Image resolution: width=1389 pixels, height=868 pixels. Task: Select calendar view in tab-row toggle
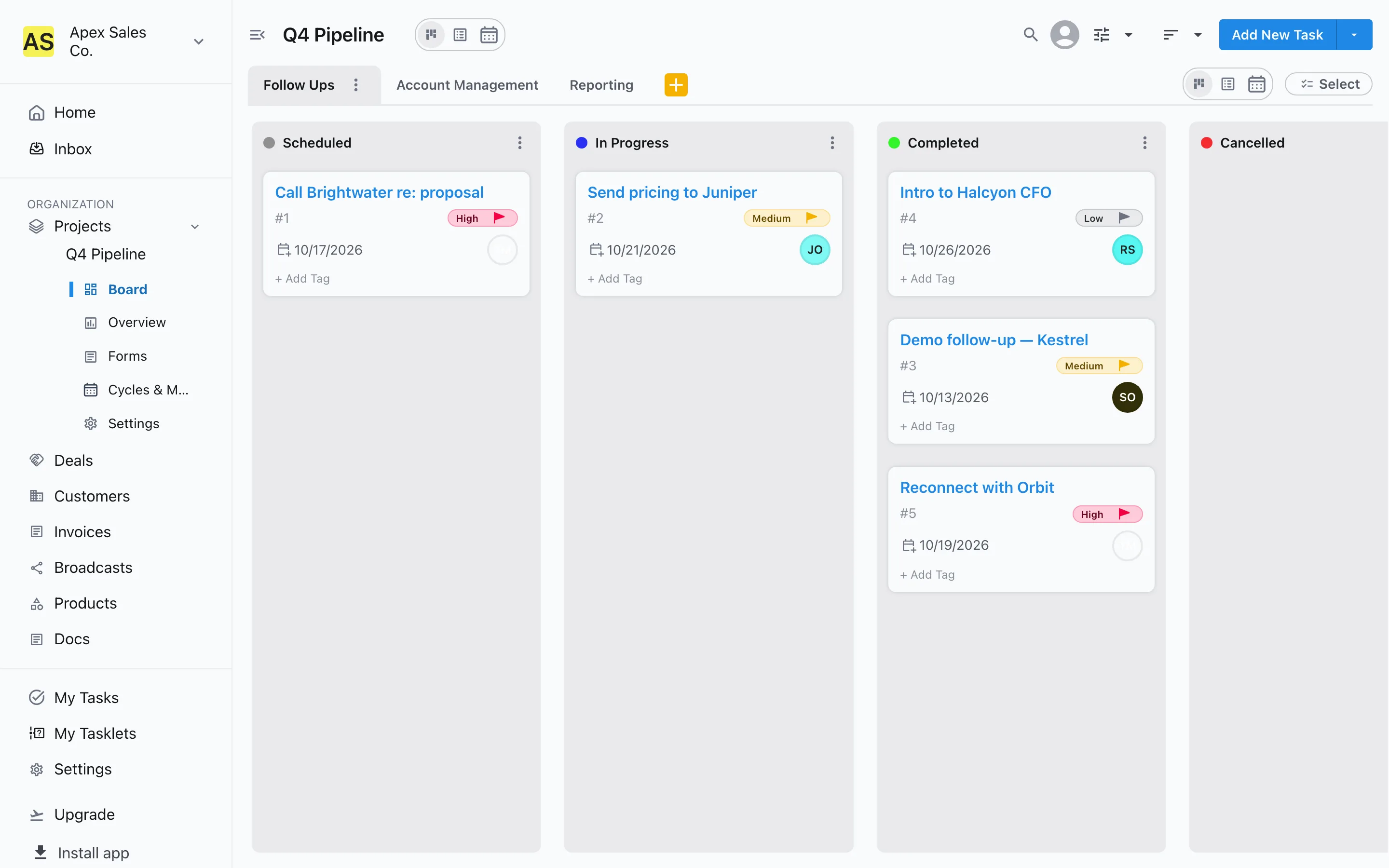[x=1256, y=84]
